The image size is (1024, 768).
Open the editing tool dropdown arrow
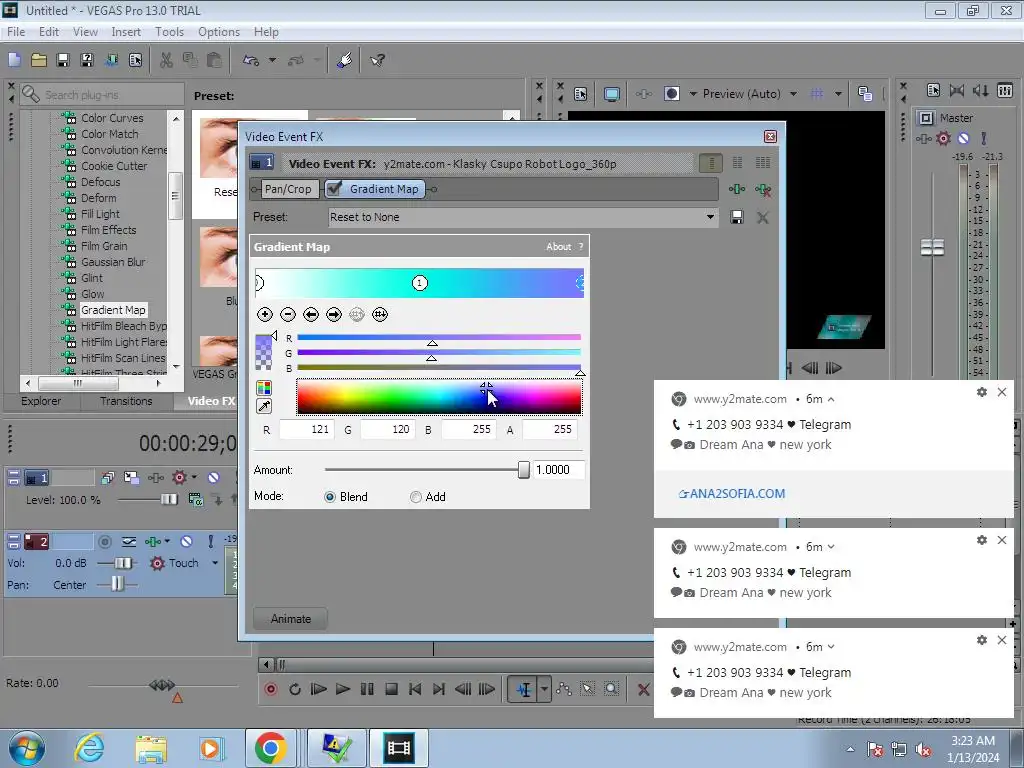(x=544, y=689)
